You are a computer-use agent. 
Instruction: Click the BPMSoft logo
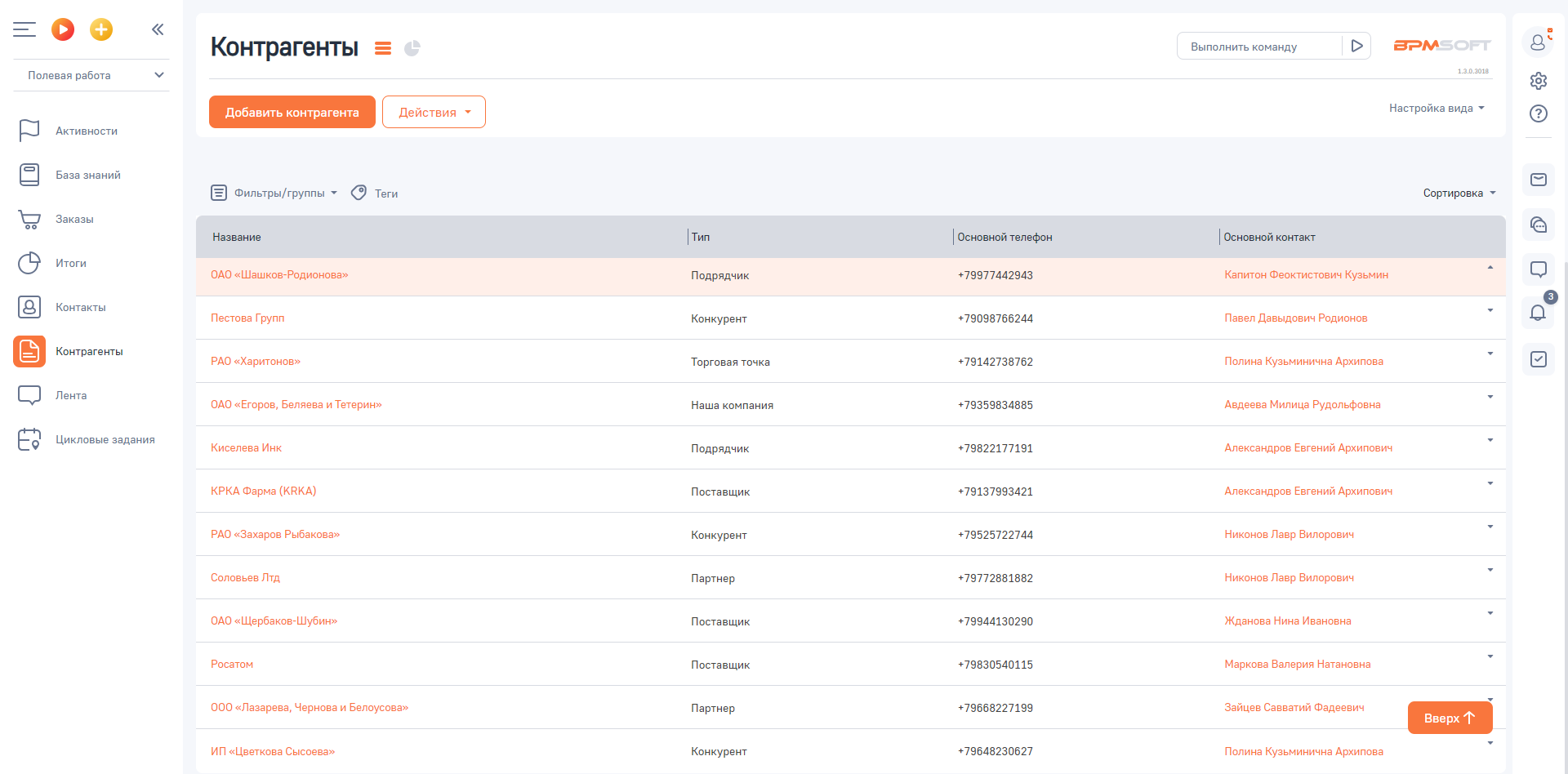[x=1442, y=46]
